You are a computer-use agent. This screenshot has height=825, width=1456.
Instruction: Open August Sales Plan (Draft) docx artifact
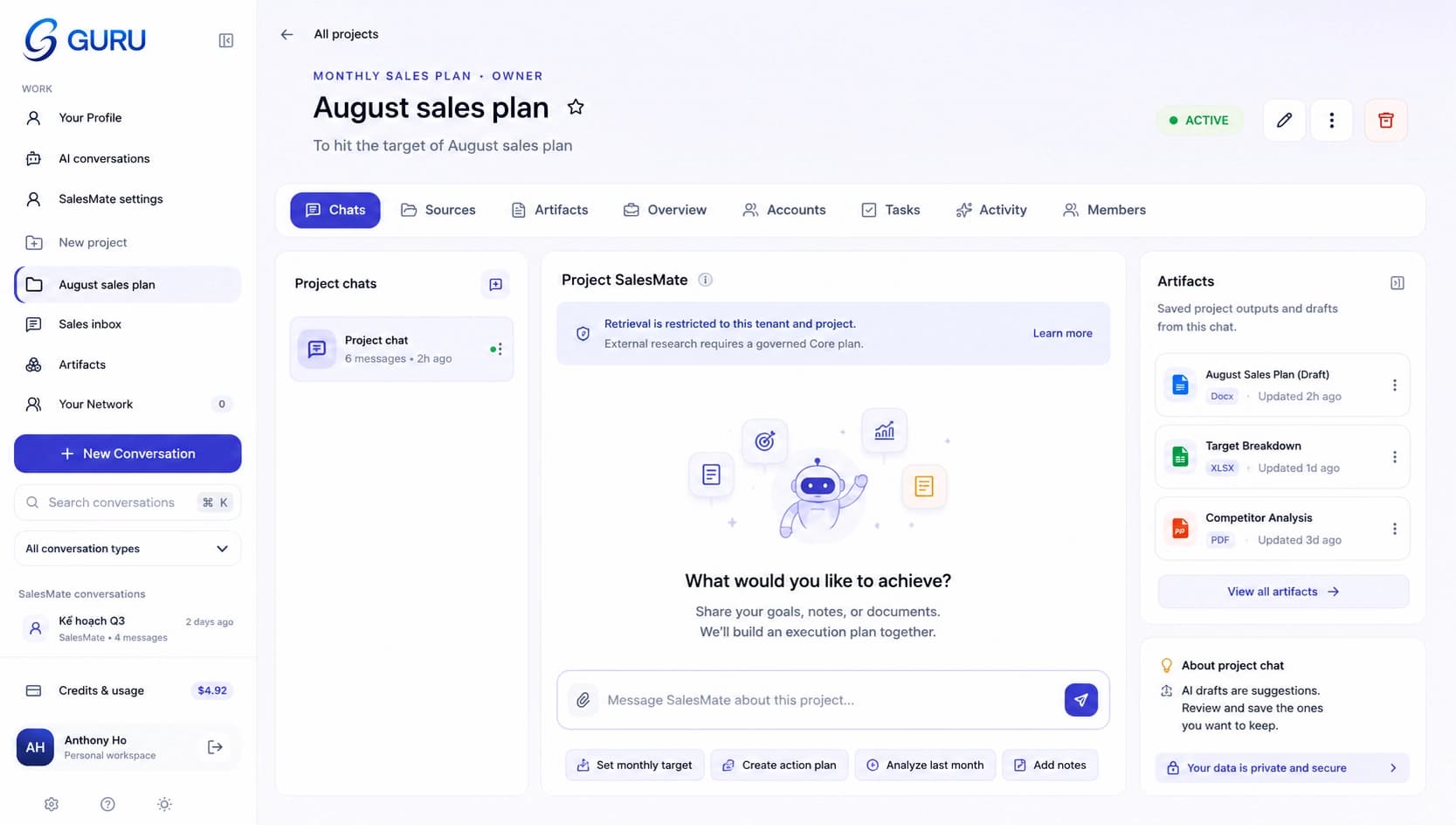(x=1282, y=385)
